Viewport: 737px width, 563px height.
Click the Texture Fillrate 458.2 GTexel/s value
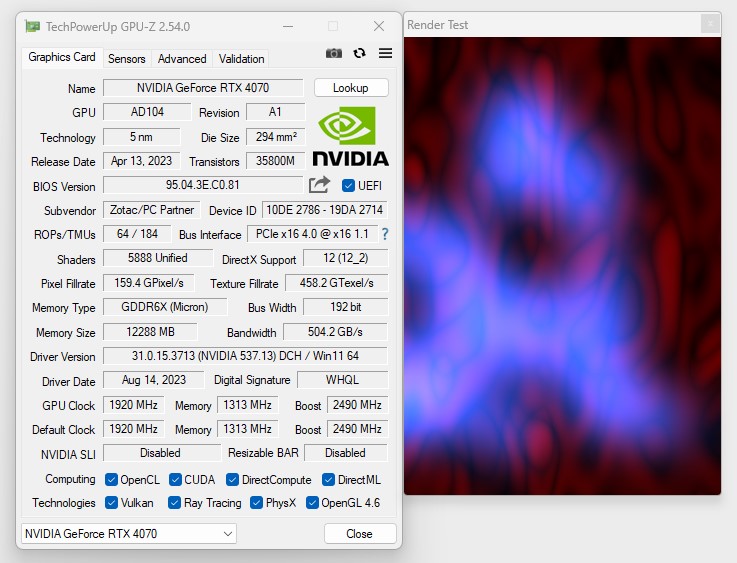pos(337,283)
